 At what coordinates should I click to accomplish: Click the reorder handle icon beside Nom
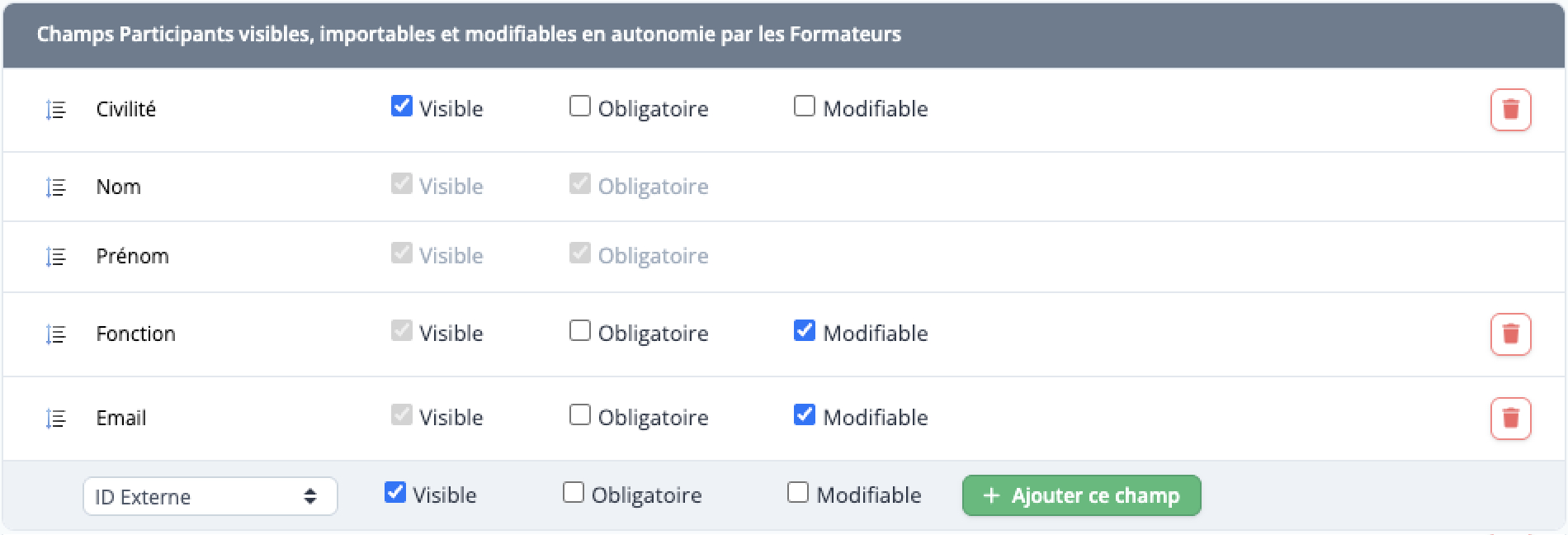[x=55, y=187]
